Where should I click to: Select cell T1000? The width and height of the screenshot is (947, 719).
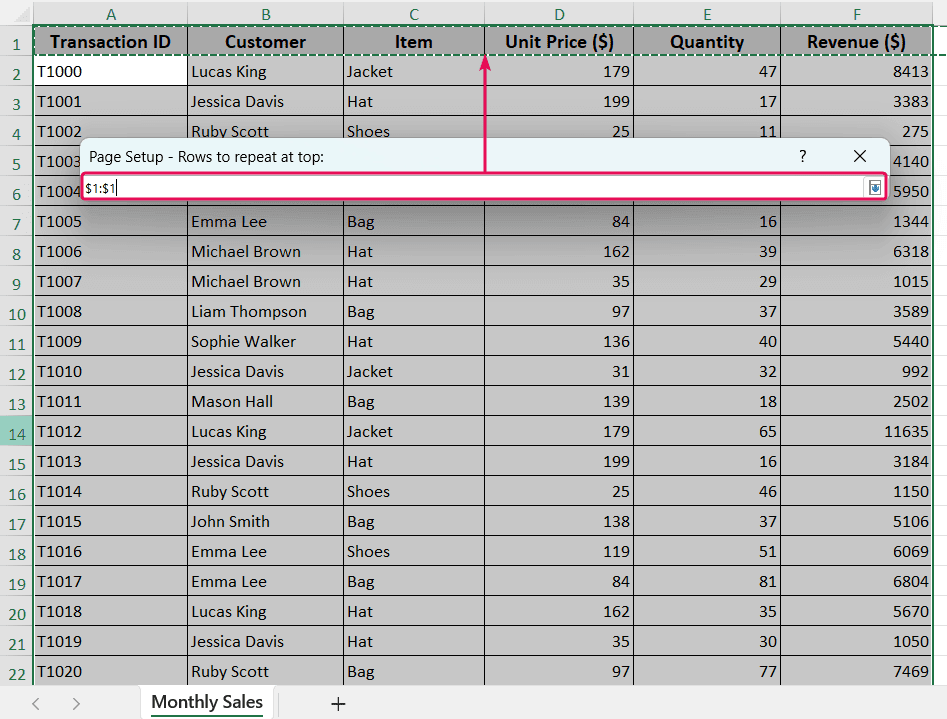click(111, 71)
